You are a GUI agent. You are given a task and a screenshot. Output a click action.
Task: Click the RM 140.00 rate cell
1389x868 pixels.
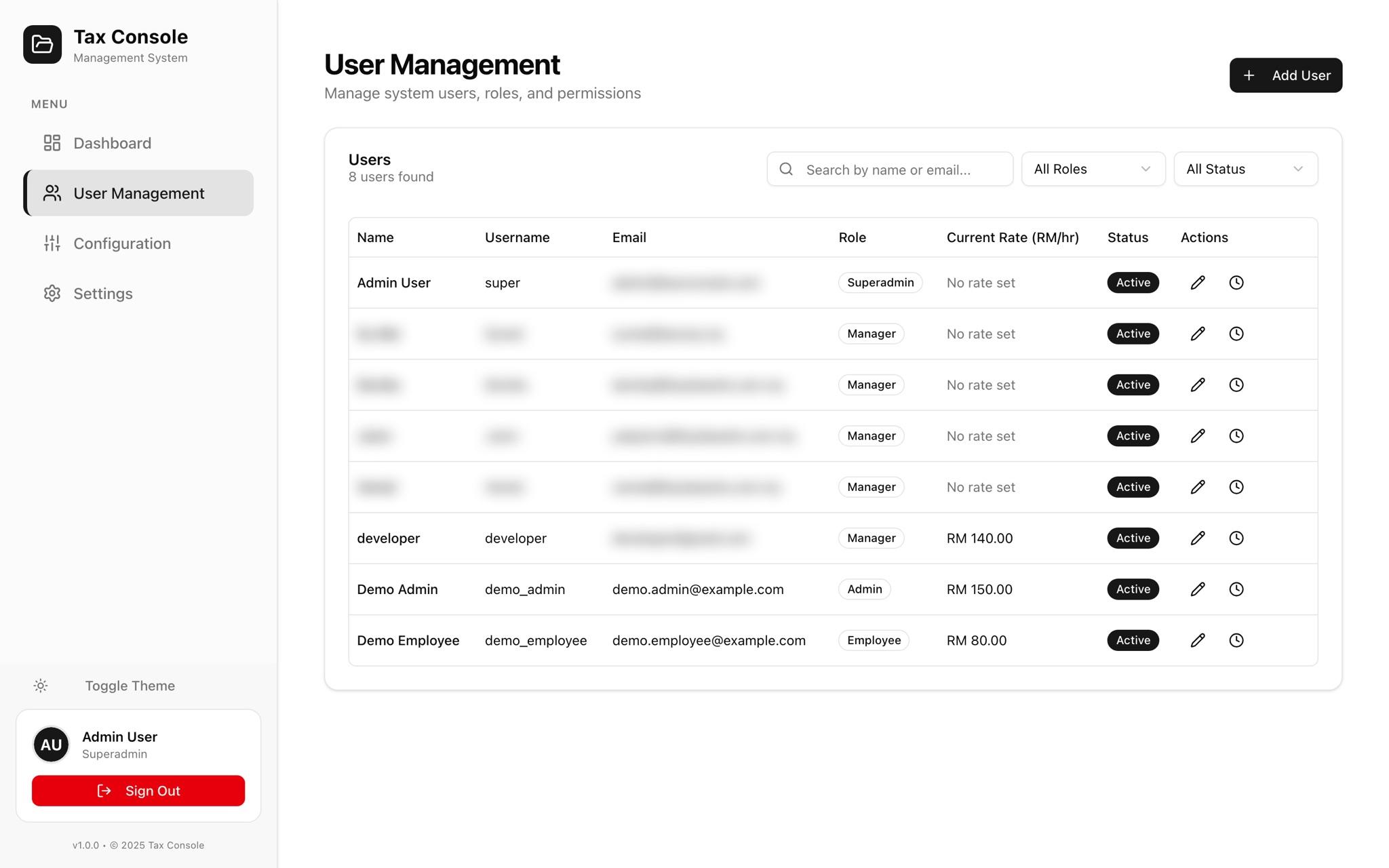(x=980, y=538)
